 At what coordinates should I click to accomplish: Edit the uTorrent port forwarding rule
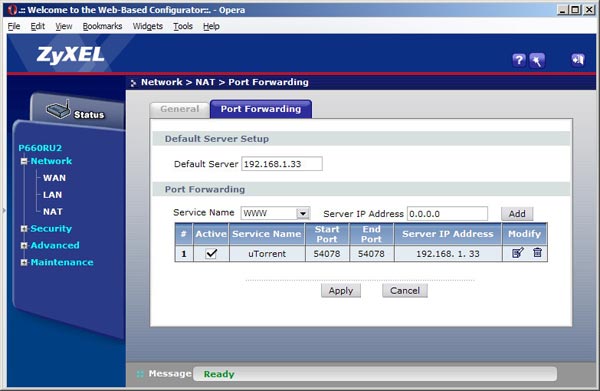(x=517, y=253)
